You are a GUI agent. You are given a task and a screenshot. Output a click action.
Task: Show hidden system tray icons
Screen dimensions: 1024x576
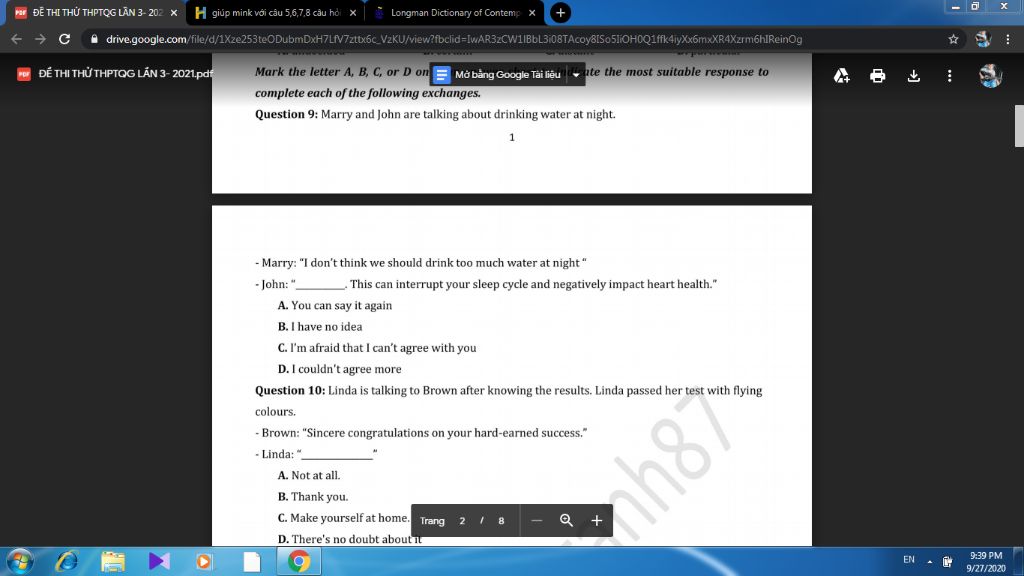pyautogui.click(x=929, y=561)
